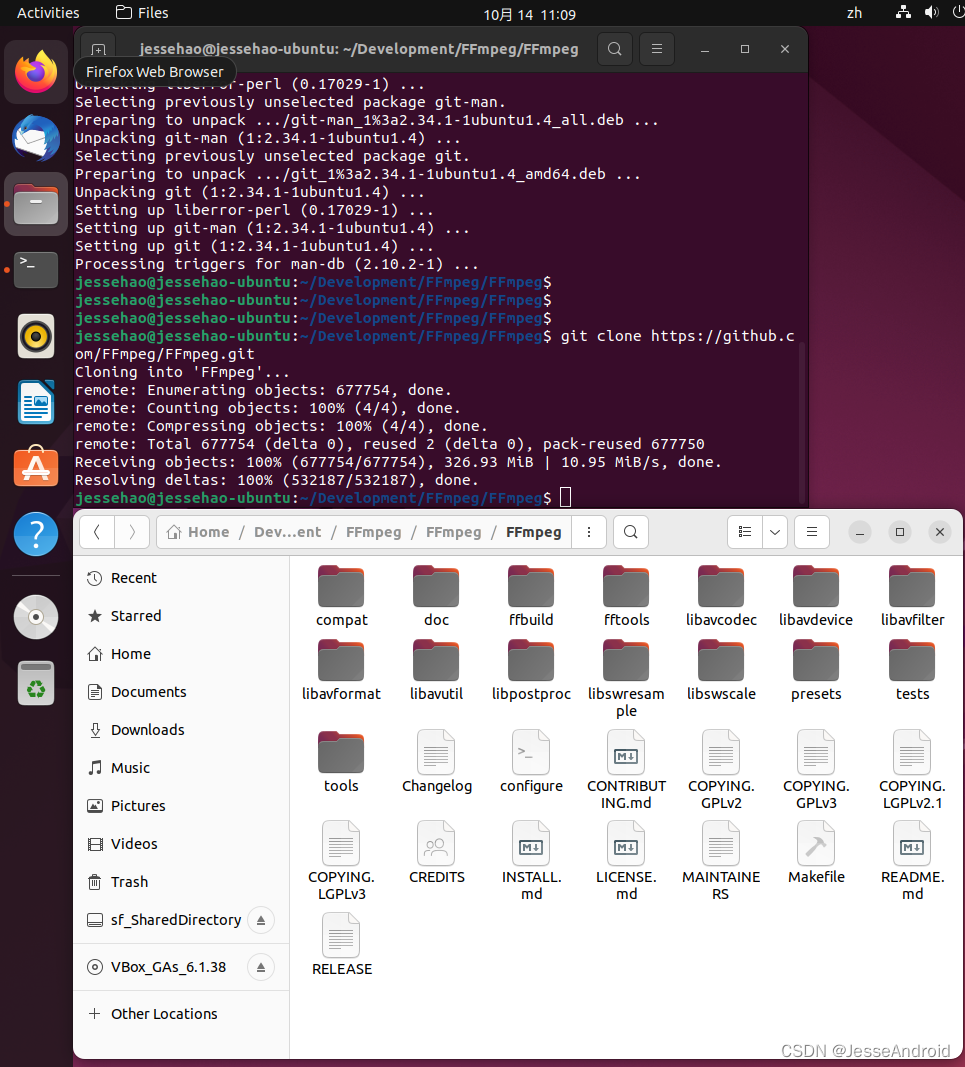Select the LICENSE.md file
The image size is (965, 1067).
click(626, 861)
